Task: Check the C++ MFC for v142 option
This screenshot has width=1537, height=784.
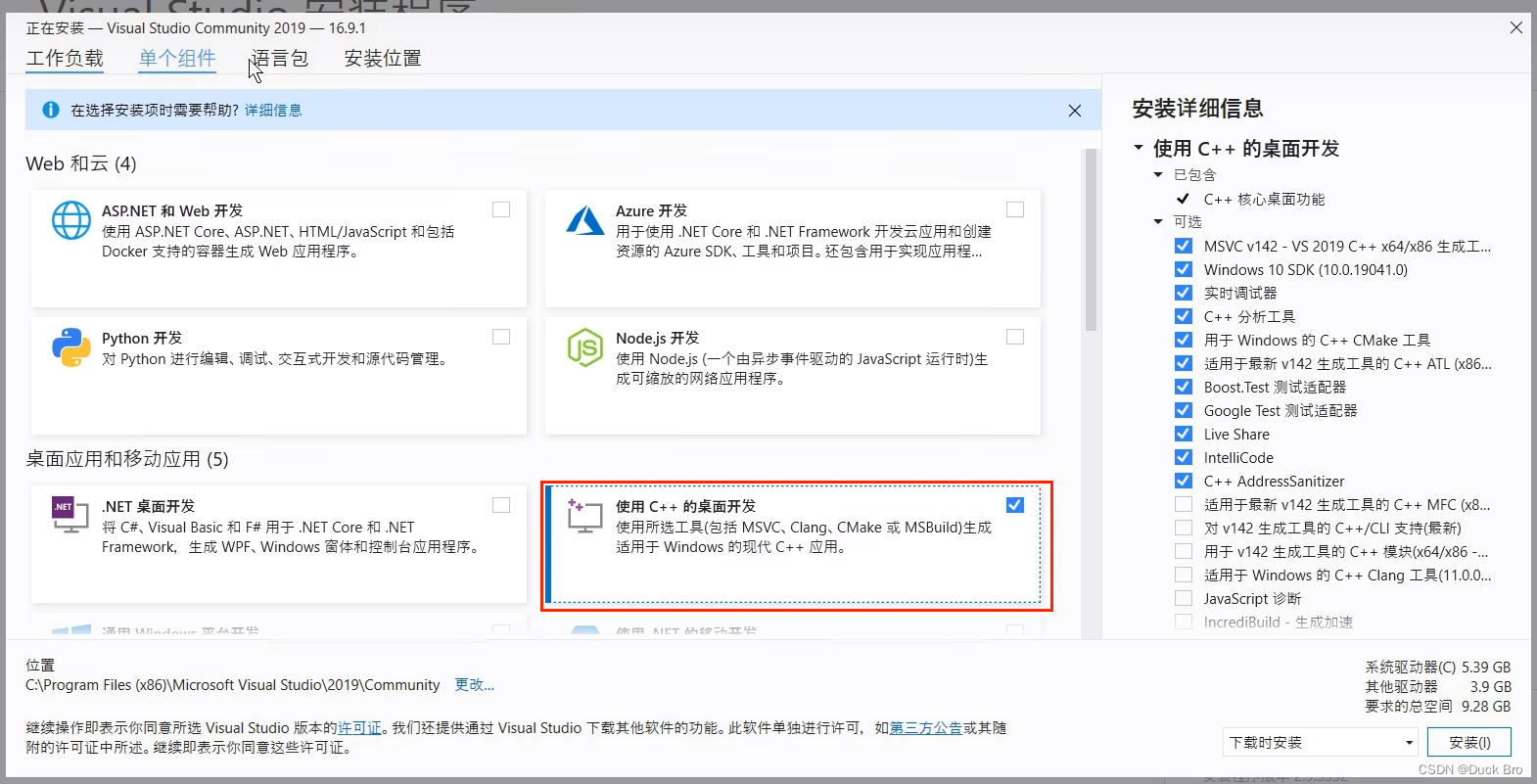Action: [1184, 504]
